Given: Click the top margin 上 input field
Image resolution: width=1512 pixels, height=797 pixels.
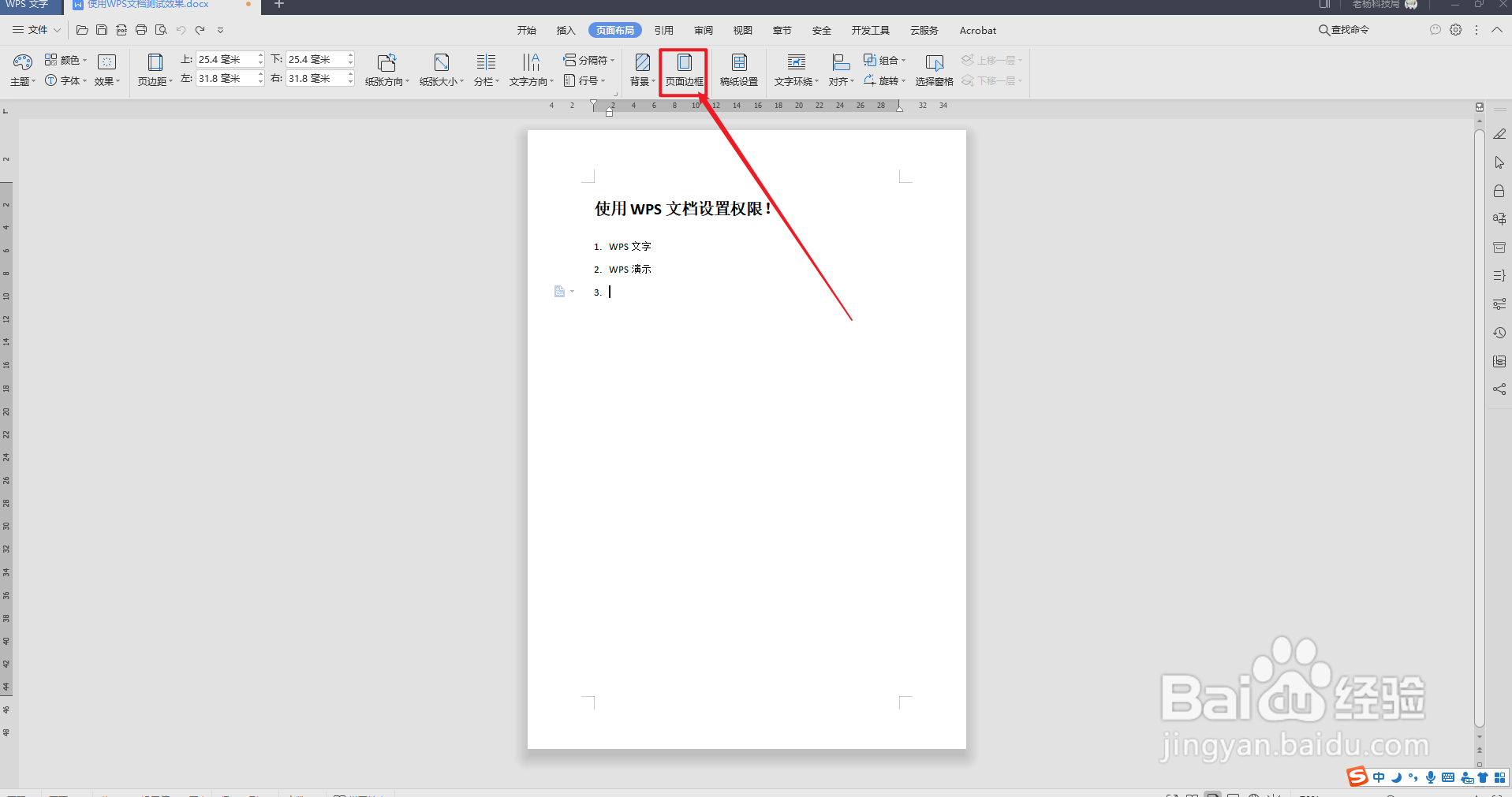Looking at the screenshot, I should (x=226, y=59).
